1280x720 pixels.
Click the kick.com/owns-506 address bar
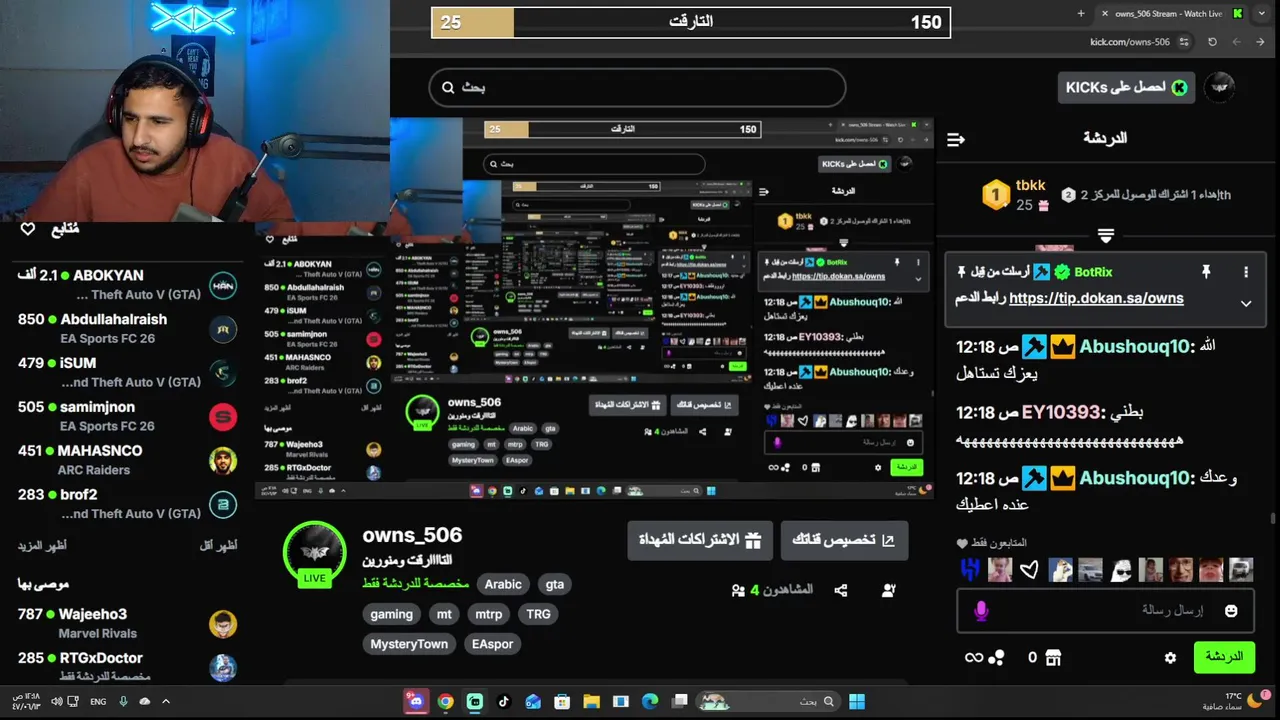click(x=1130, y=42)
